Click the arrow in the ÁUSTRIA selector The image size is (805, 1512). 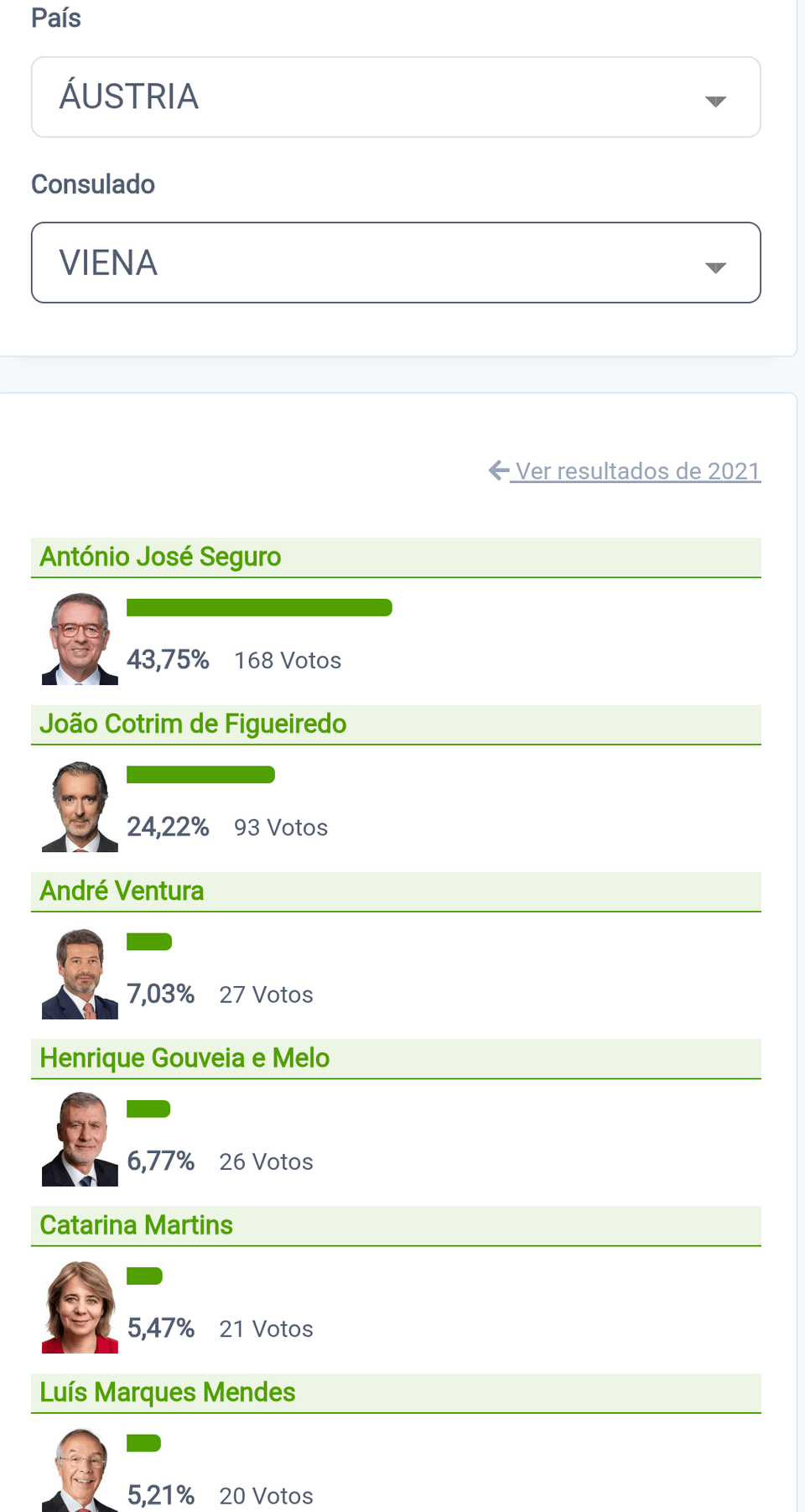click(715, 101)
